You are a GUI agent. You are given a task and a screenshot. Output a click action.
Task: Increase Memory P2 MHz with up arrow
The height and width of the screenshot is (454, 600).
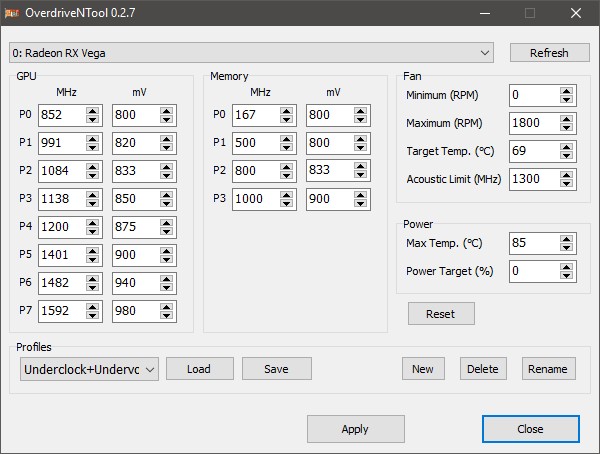(286, 167)
